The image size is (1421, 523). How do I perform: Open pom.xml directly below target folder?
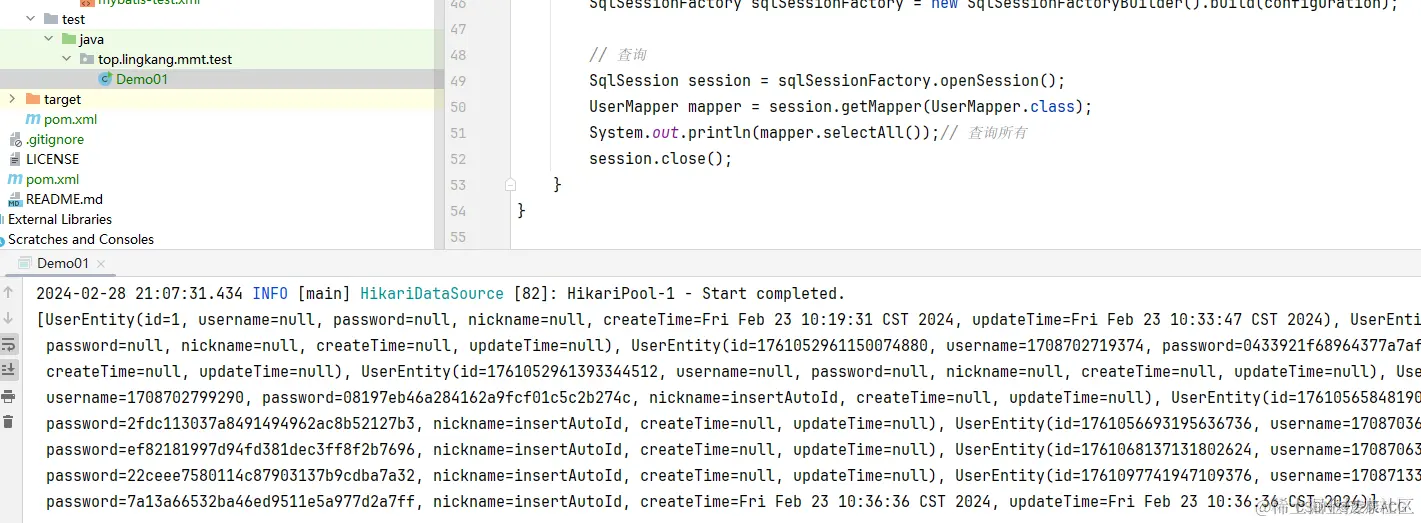[x=70, y=119]
